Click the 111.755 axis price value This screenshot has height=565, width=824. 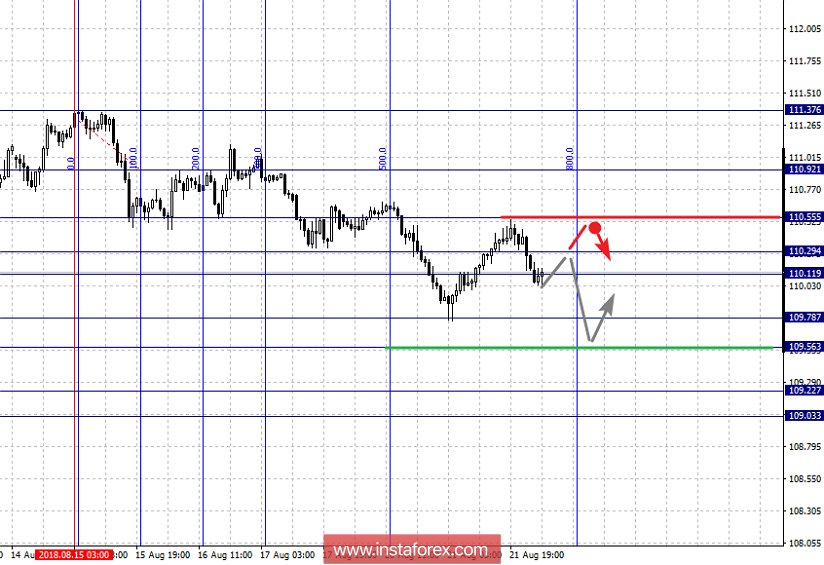[805, 61]
